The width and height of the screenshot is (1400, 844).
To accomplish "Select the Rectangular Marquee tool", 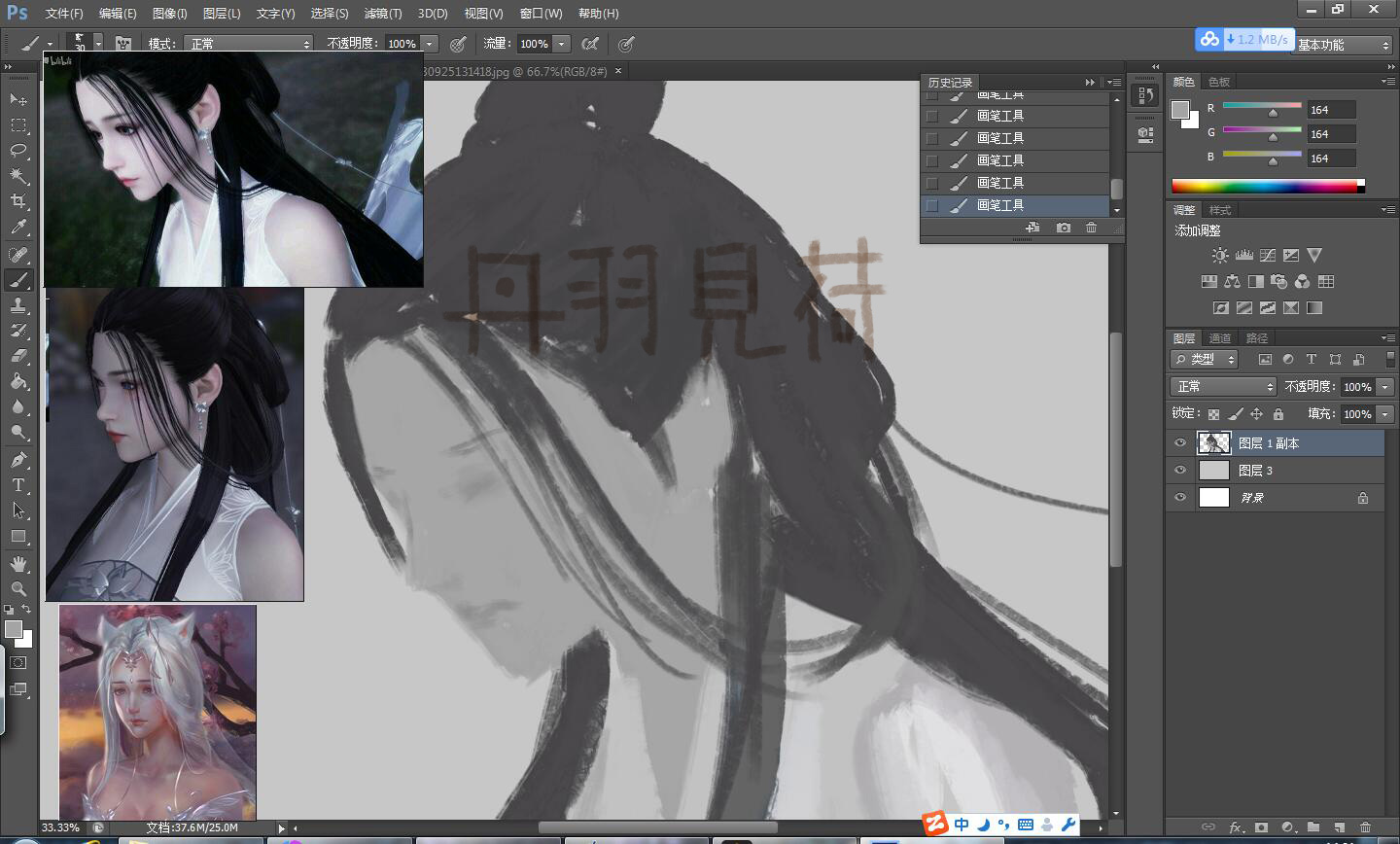I will tap(18, 125).
